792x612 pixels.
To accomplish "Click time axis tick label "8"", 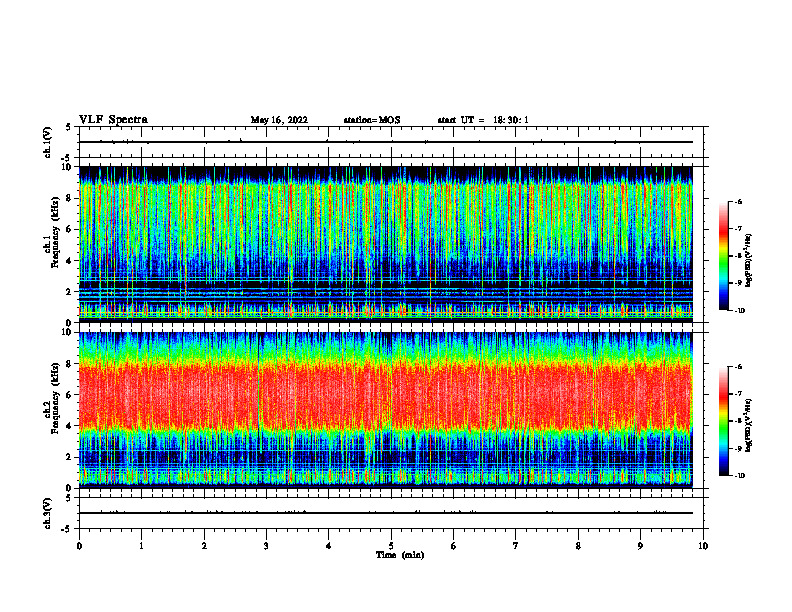I will coord(578,546).
